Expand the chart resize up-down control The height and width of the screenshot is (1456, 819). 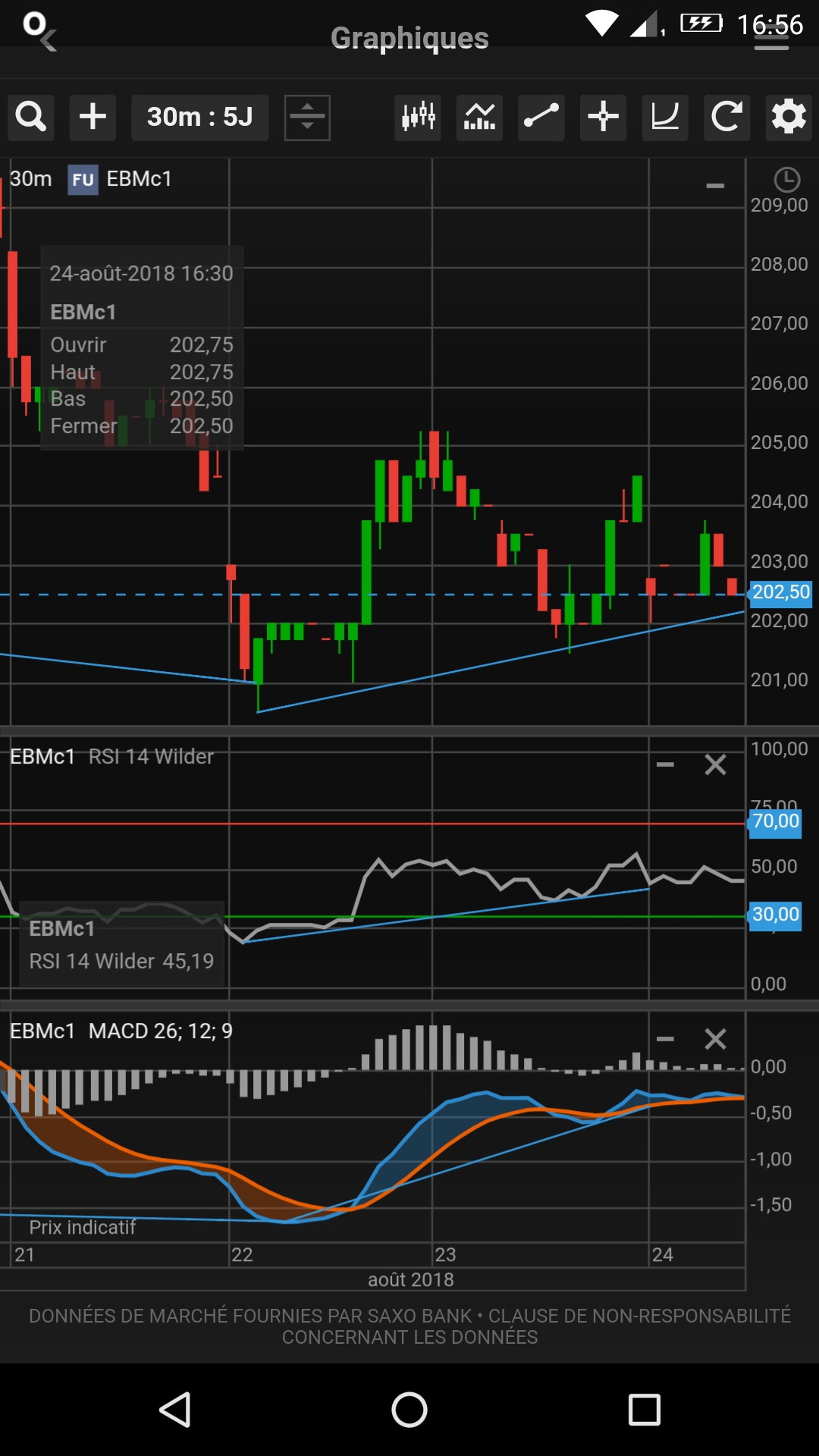[x=307, y=118]
